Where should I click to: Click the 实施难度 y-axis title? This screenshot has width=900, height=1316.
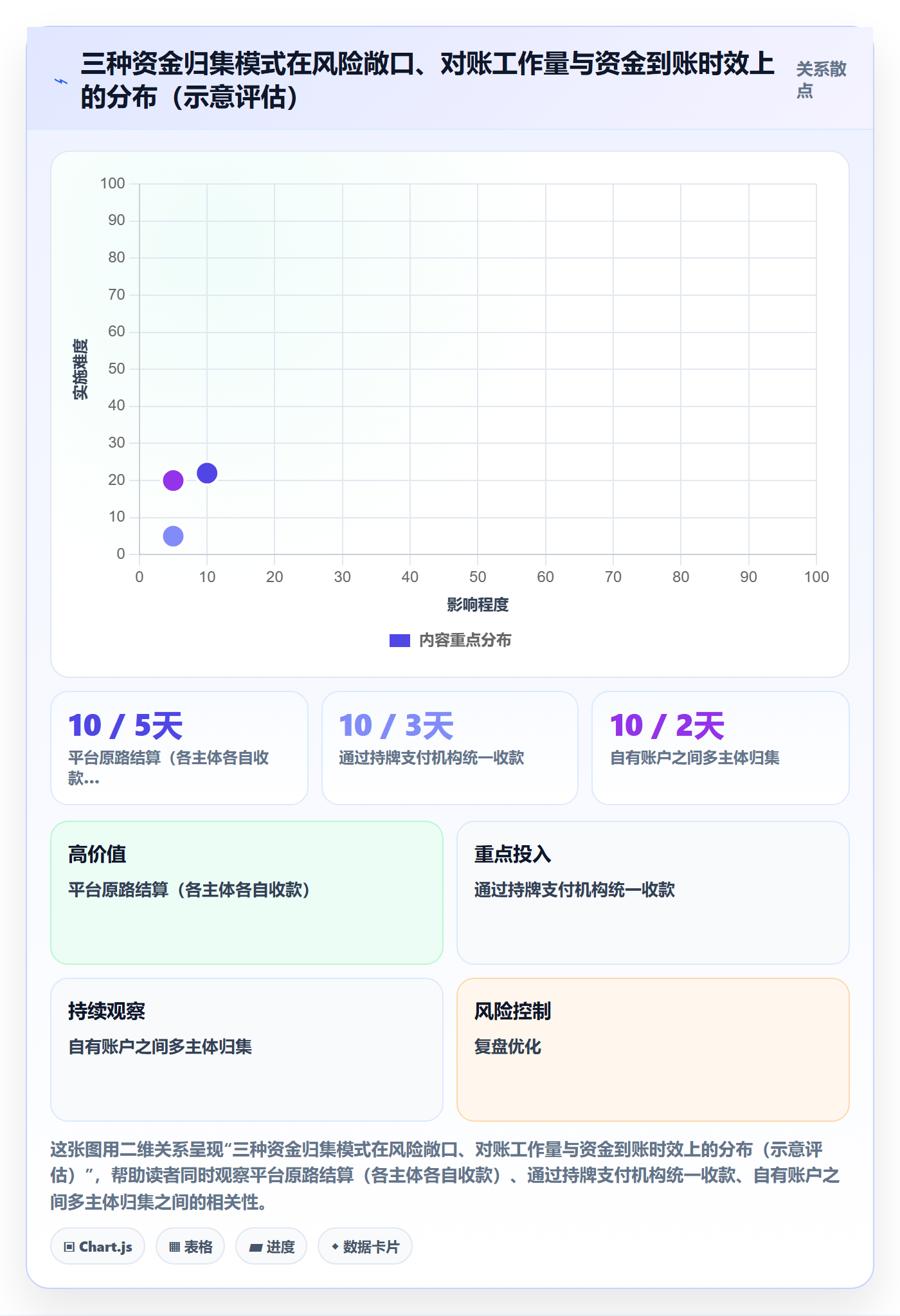(x=80, y=369)
